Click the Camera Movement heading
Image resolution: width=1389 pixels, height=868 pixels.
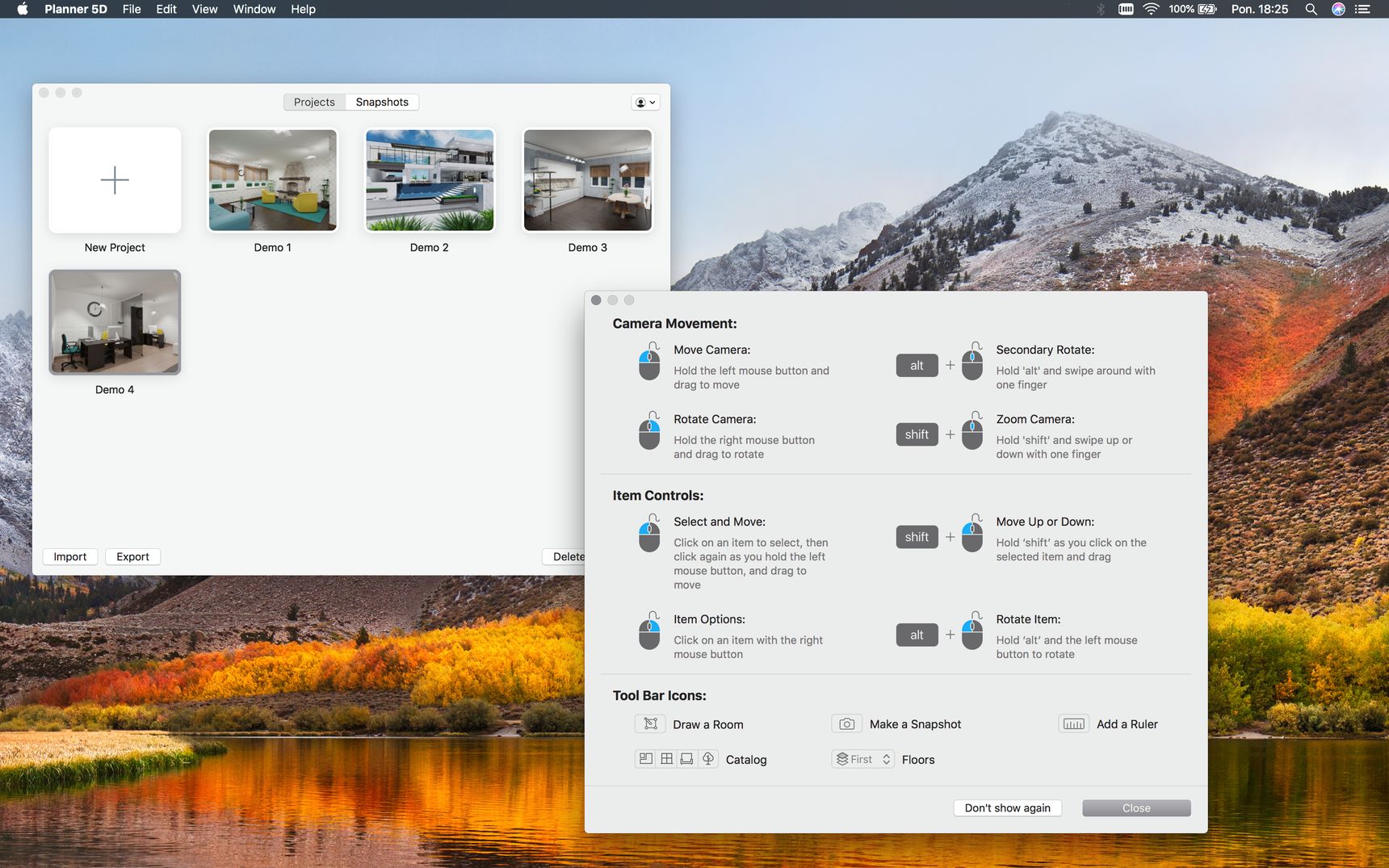[674, 323]
